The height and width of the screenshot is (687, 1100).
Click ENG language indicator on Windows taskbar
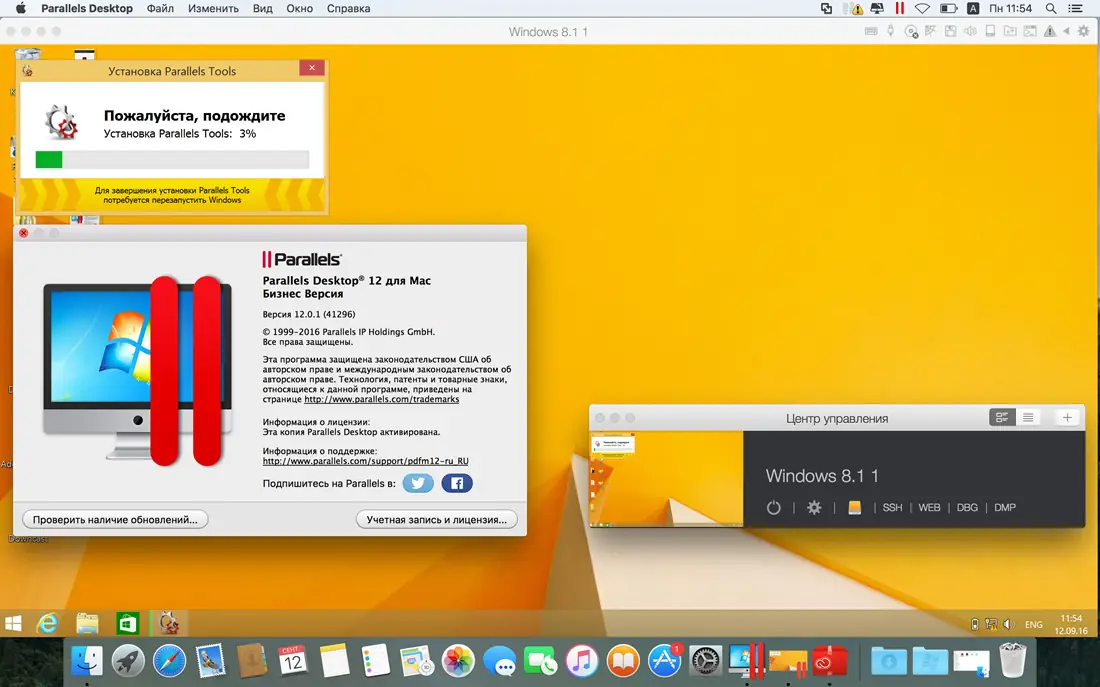(1033, 625)
